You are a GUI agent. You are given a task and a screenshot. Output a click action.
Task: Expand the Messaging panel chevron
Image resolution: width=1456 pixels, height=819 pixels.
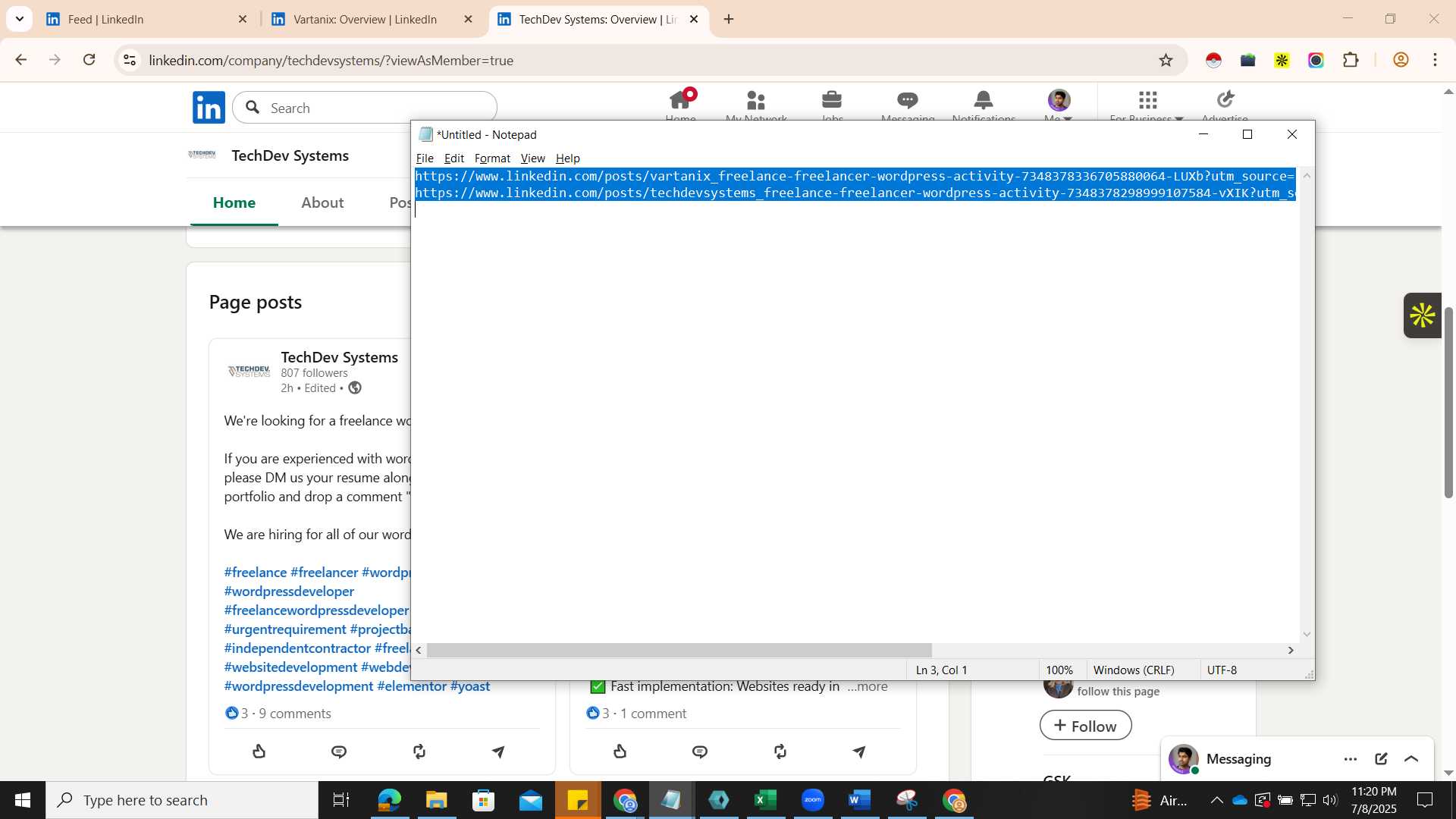(1411, 758)
